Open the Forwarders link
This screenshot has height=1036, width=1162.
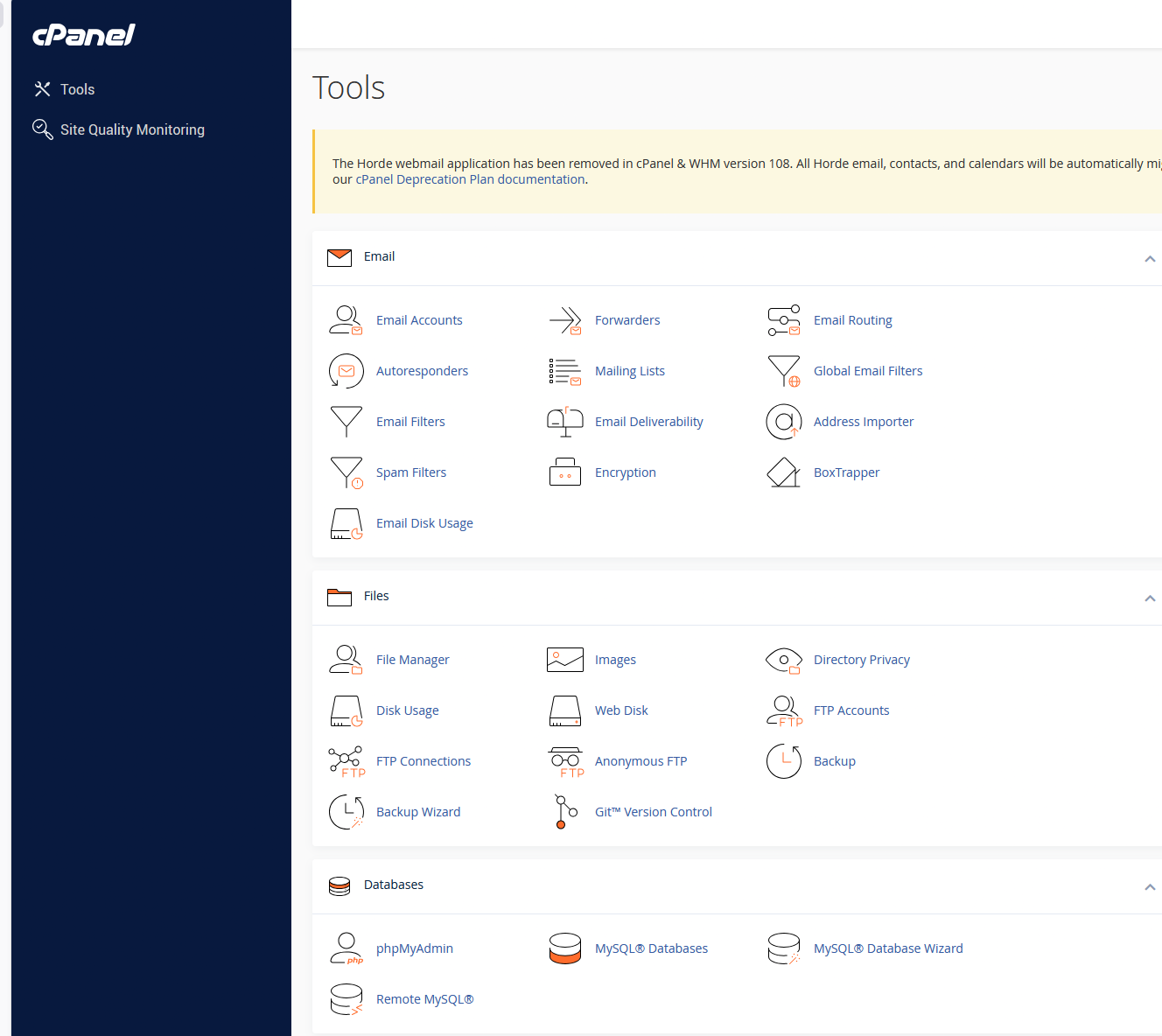(x=627, y=320)
